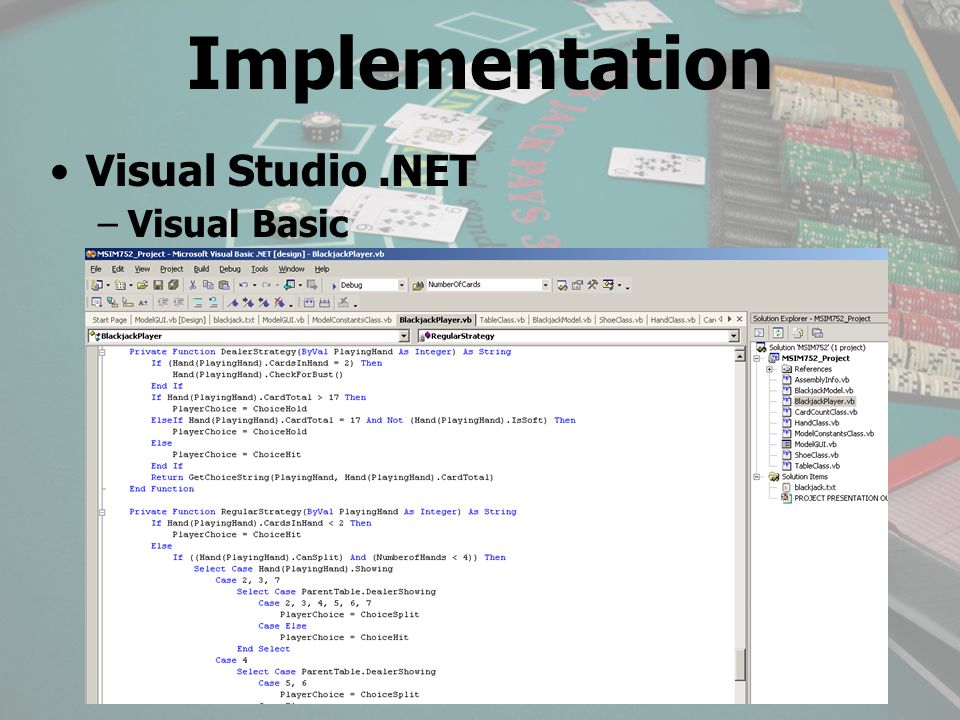
Task: Open the Build menu
Action: click(201, 269)
